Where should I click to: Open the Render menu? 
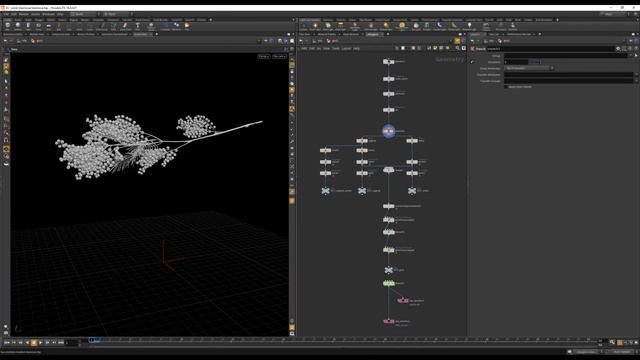(x=24, y=14)
